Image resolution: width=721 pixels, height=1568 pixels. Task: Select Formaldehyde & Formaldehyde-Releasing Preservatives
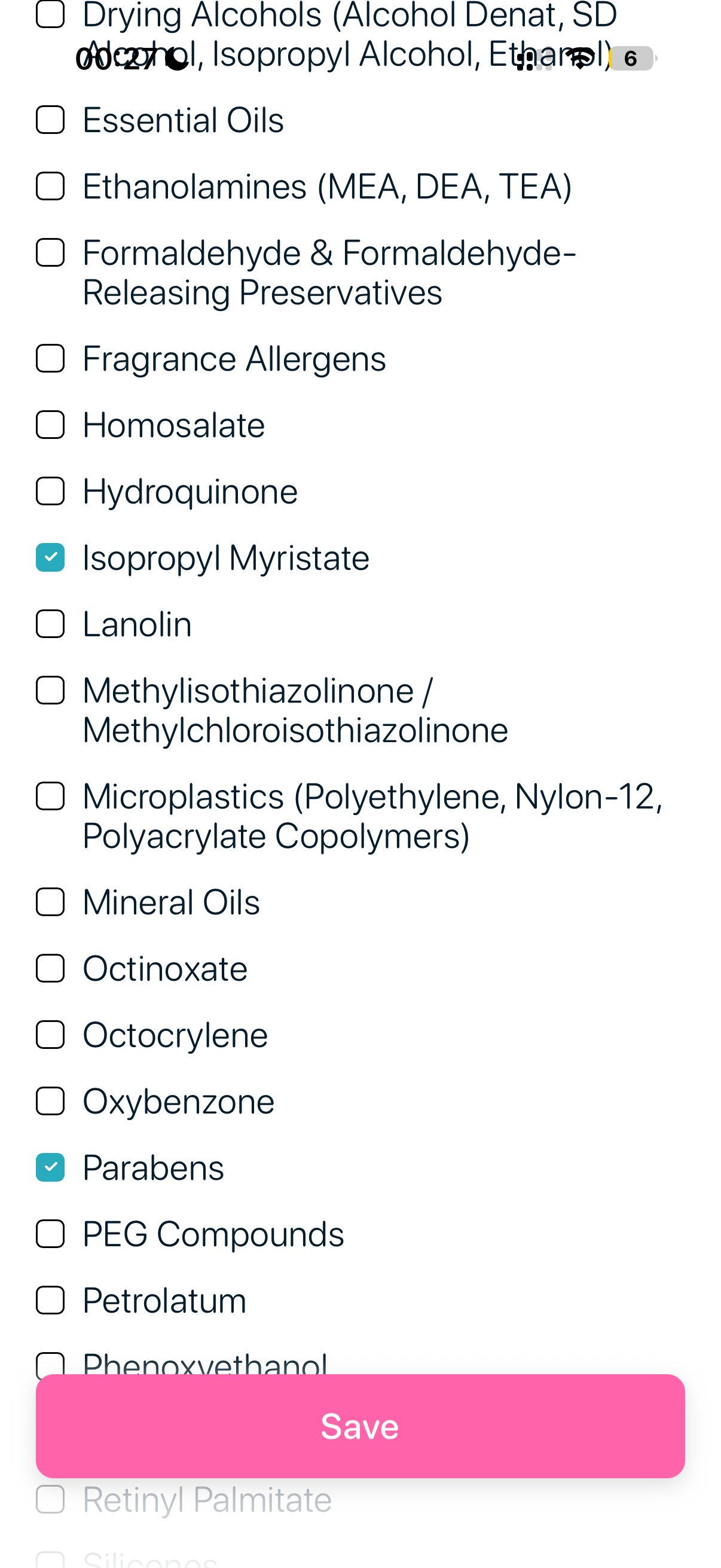coord(51,252)
